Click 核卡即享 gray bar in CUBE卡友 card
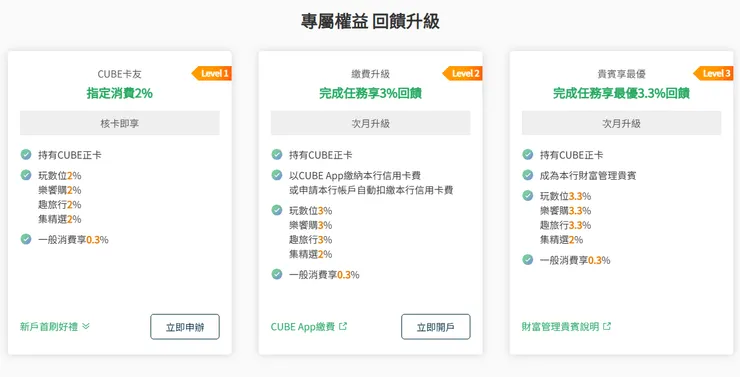The width and height of the screenshot is (740, 377). pyautogui.click(x=120, y=123)
